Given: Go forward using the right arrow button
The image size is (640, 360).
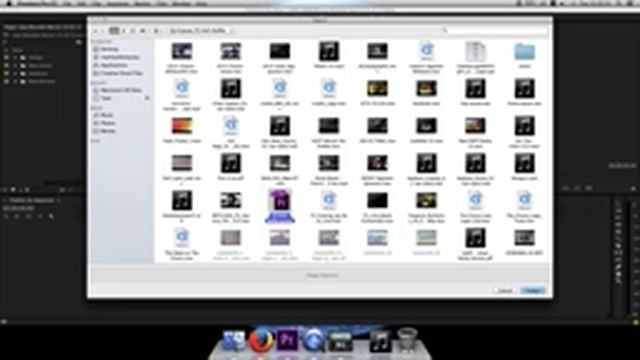Looking at the screenshot, I should (102, 31).
